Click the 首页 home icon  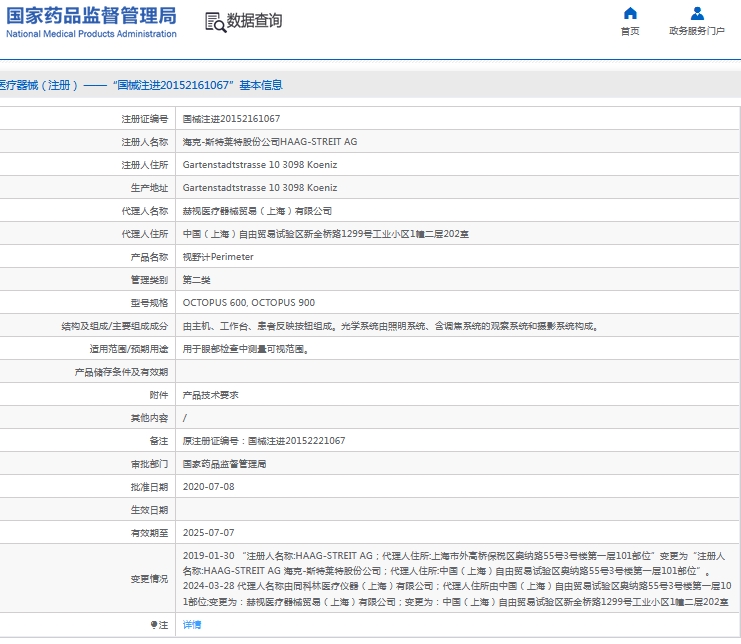(630, 13)
